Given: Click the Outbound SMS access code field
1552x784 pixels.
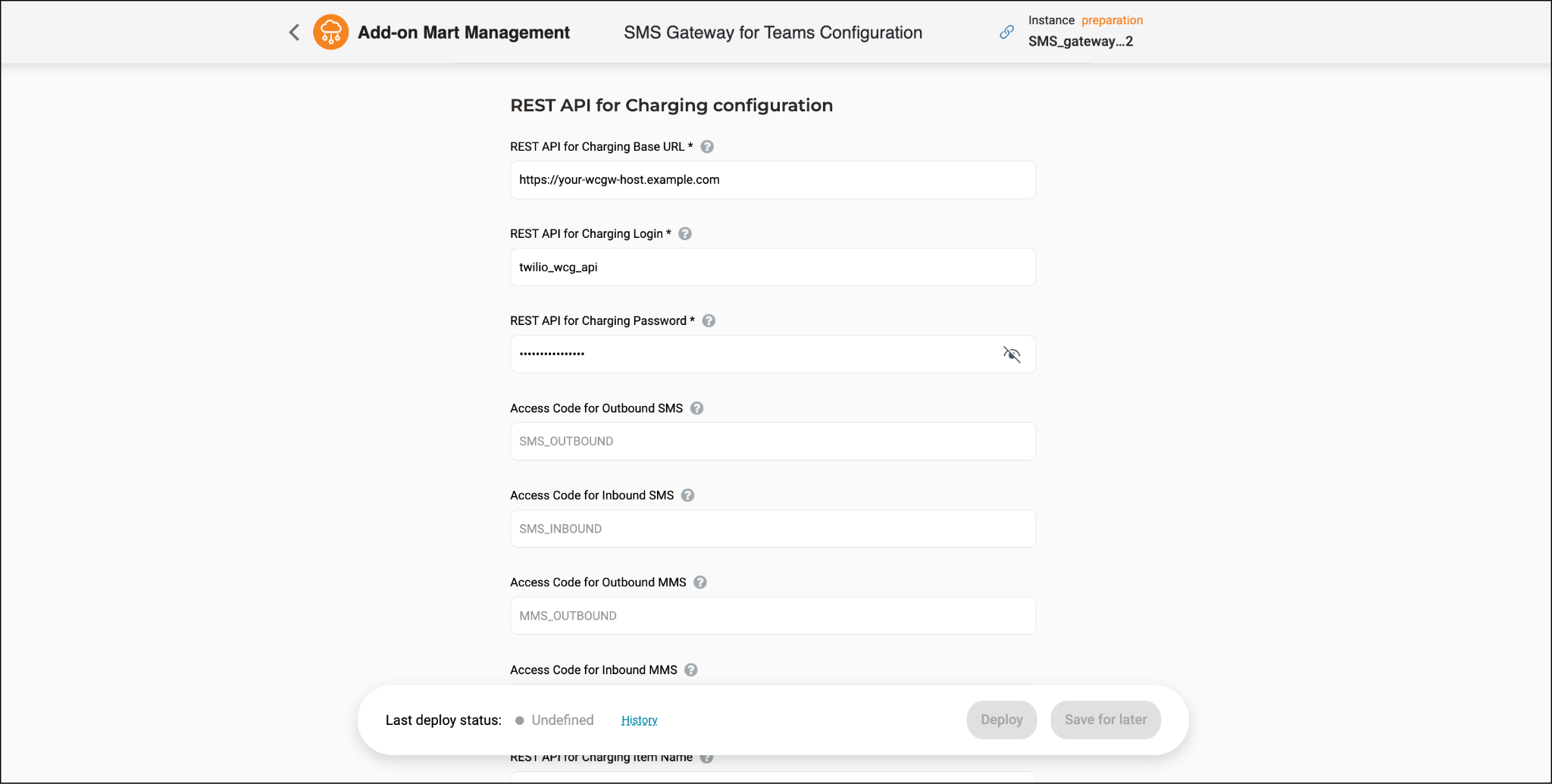Looking at the screenshot, I should [x=773, y=442].
